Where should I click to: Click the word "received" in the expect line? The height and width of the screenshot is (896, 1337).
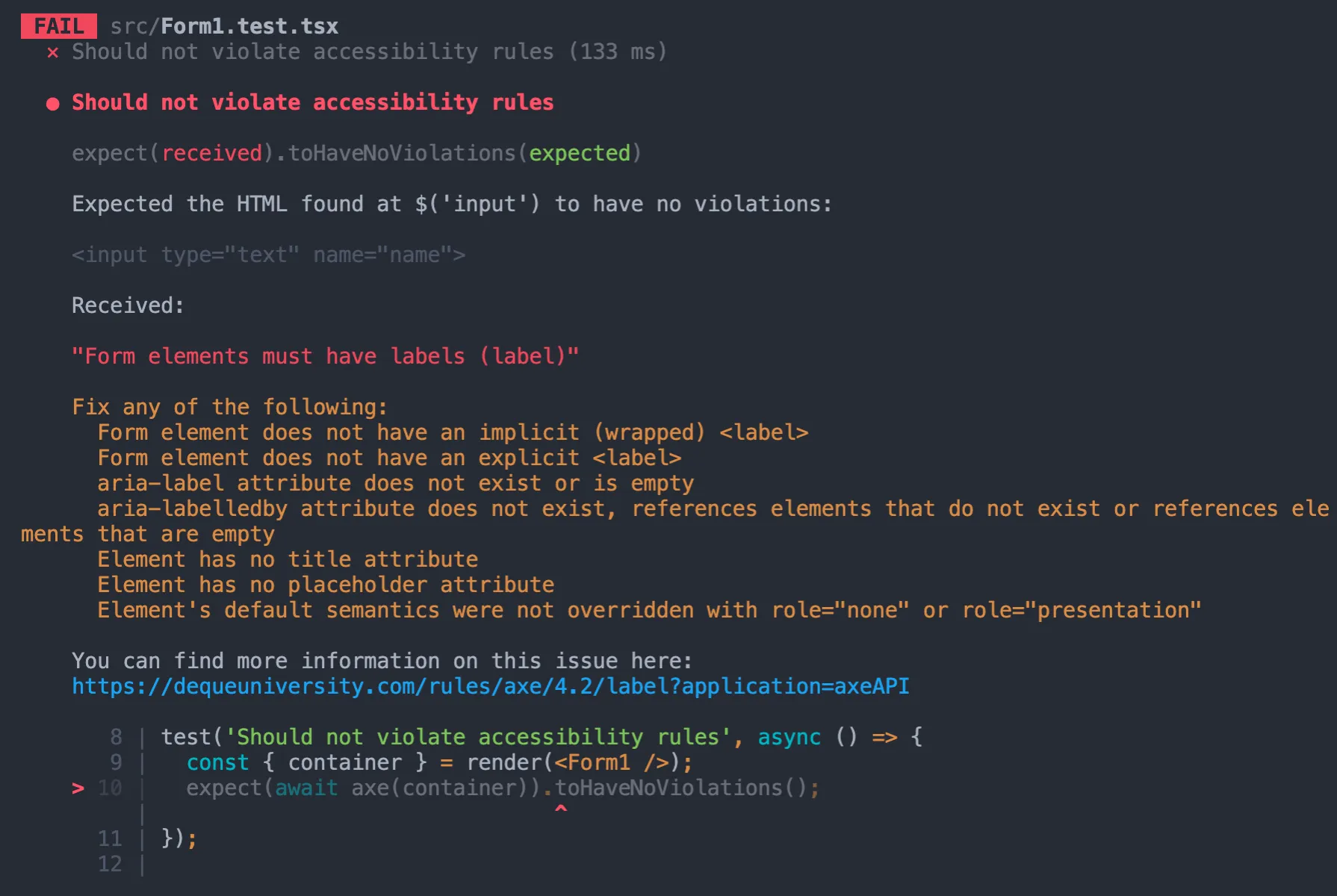click(x=212, y=153)
